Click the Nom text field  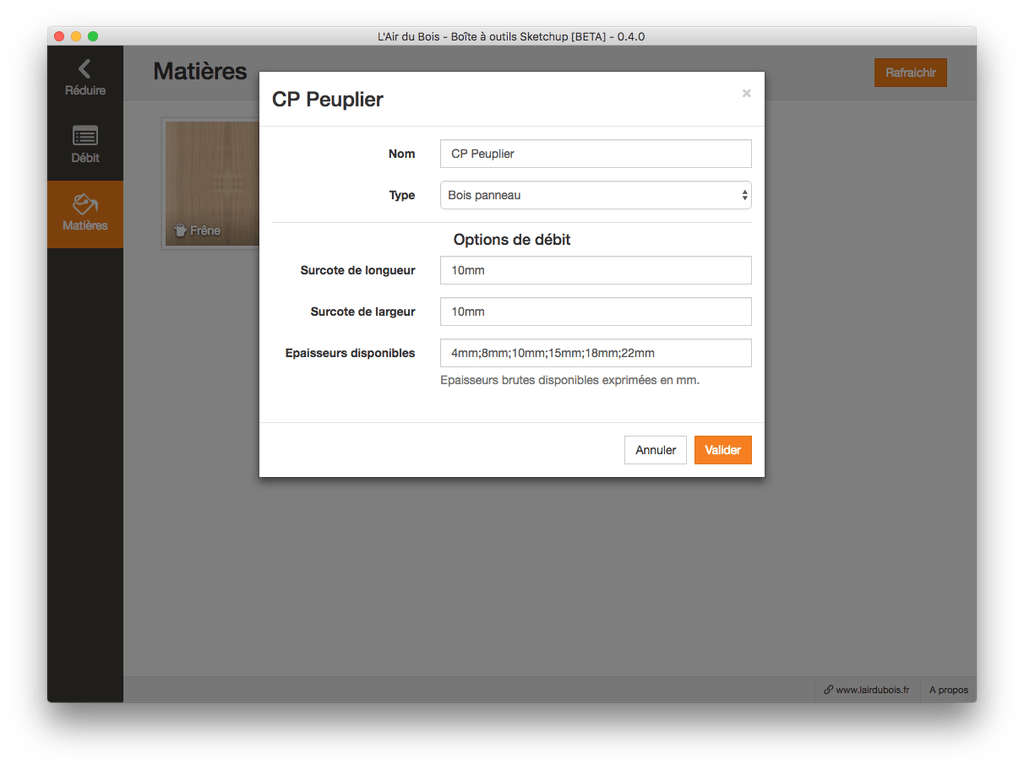(x=595, y=154)
